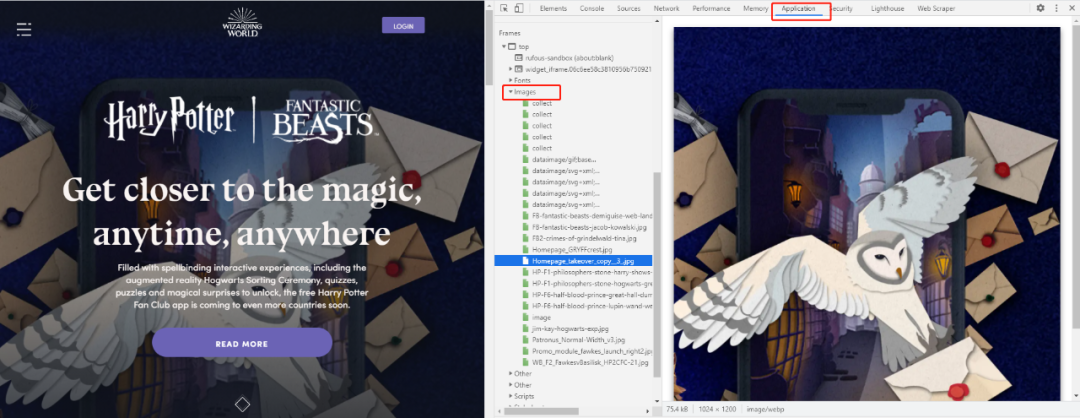1080x418 pixels.
Task: Open the DevTools three-dot menu
Action: pos(1057,8)
